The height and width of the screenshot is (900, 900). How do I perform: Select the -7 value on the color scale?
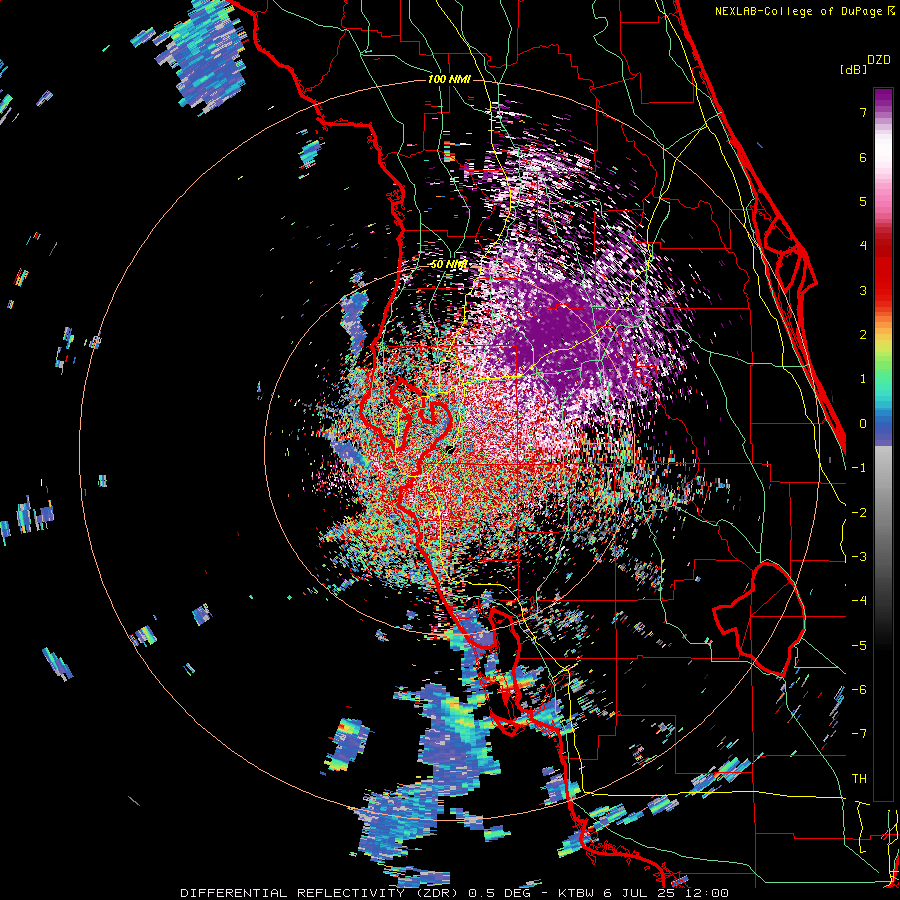[859, 734]
